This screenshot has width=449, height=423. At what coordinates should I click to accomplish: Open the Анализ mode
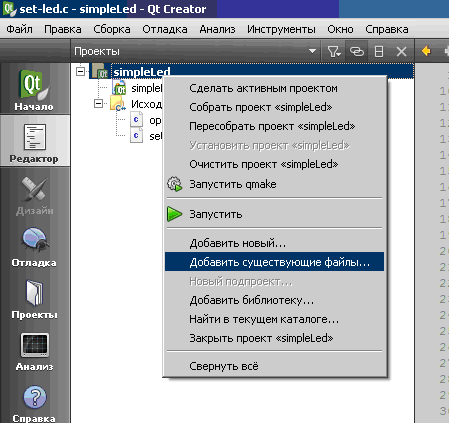34,350
